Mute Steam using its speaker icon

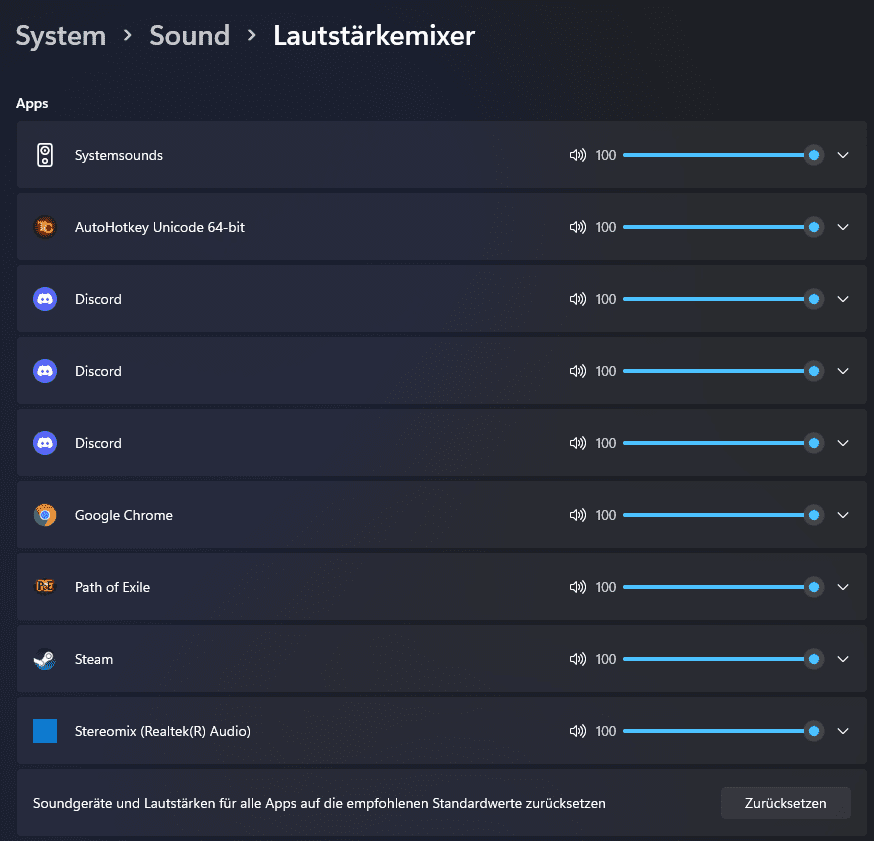577,659
